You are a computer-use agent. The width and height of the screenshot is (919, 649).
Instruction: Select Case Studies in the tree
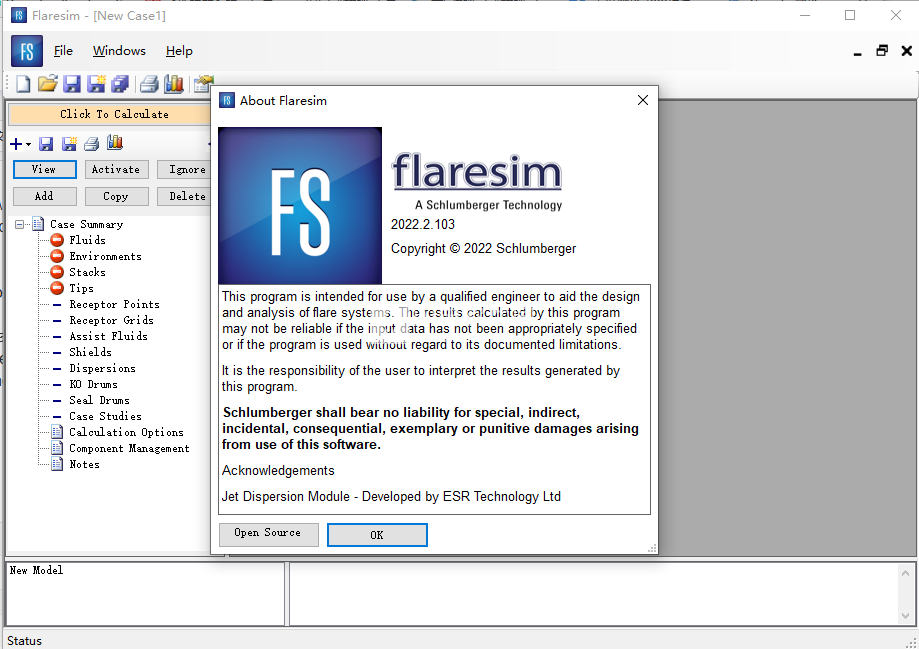click(x=105, y=416)
